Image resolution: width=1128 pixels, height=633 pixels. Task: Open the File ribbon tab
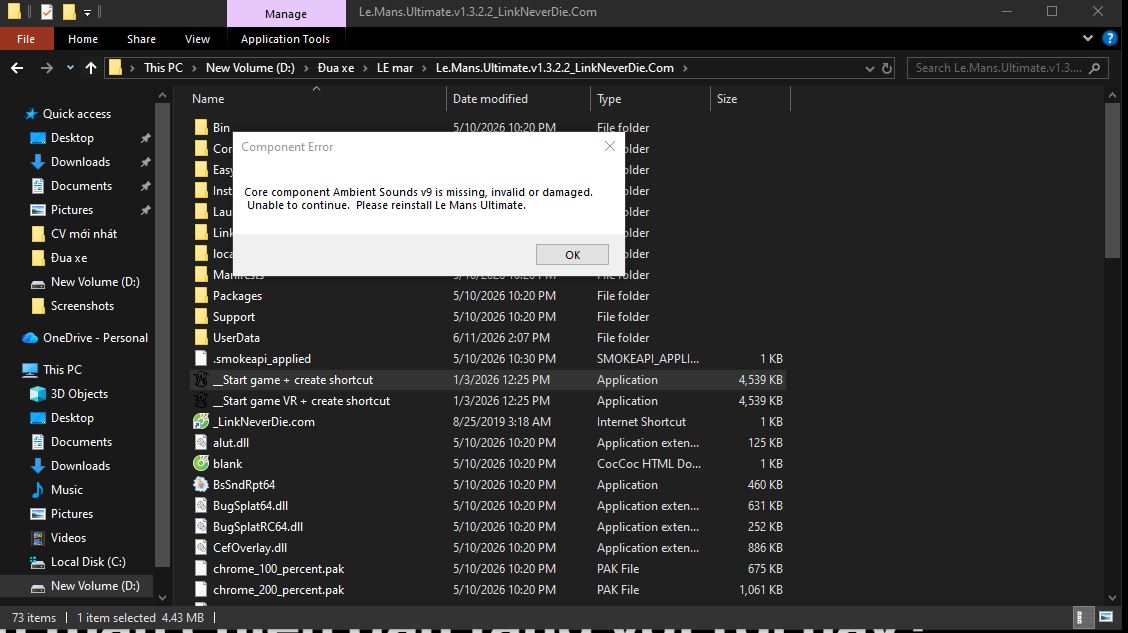tap(26, 39)
